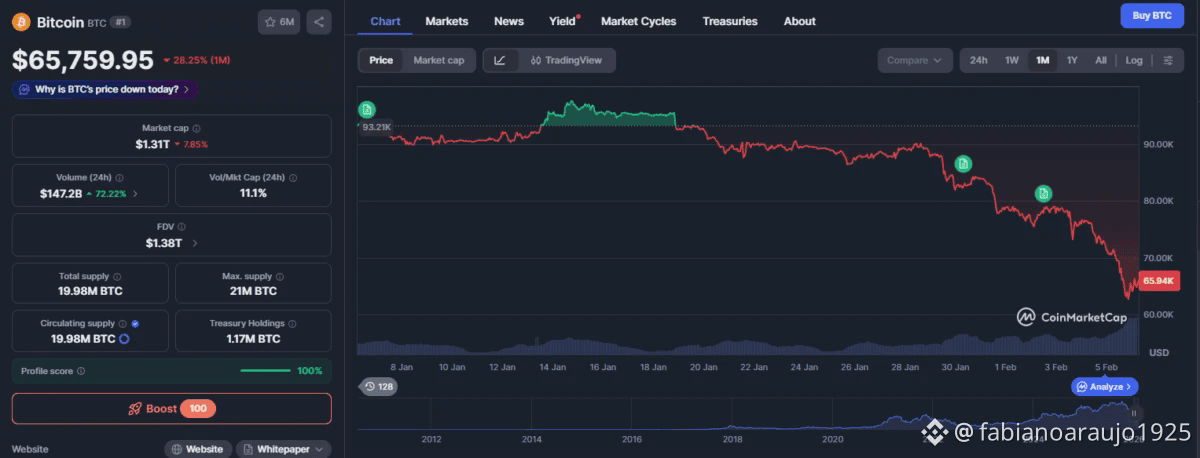The image size is (1200, 458).
Task: Select the TradingView chart mode
Action: (567, 60)
